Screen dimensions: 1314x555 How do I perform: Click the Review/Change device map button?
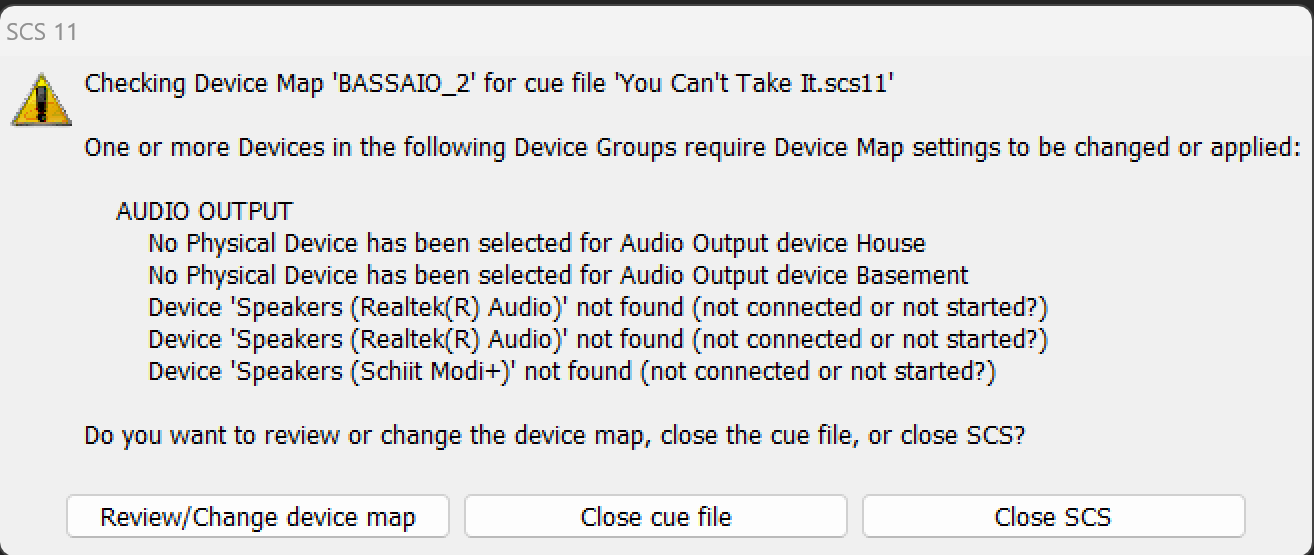258,517
